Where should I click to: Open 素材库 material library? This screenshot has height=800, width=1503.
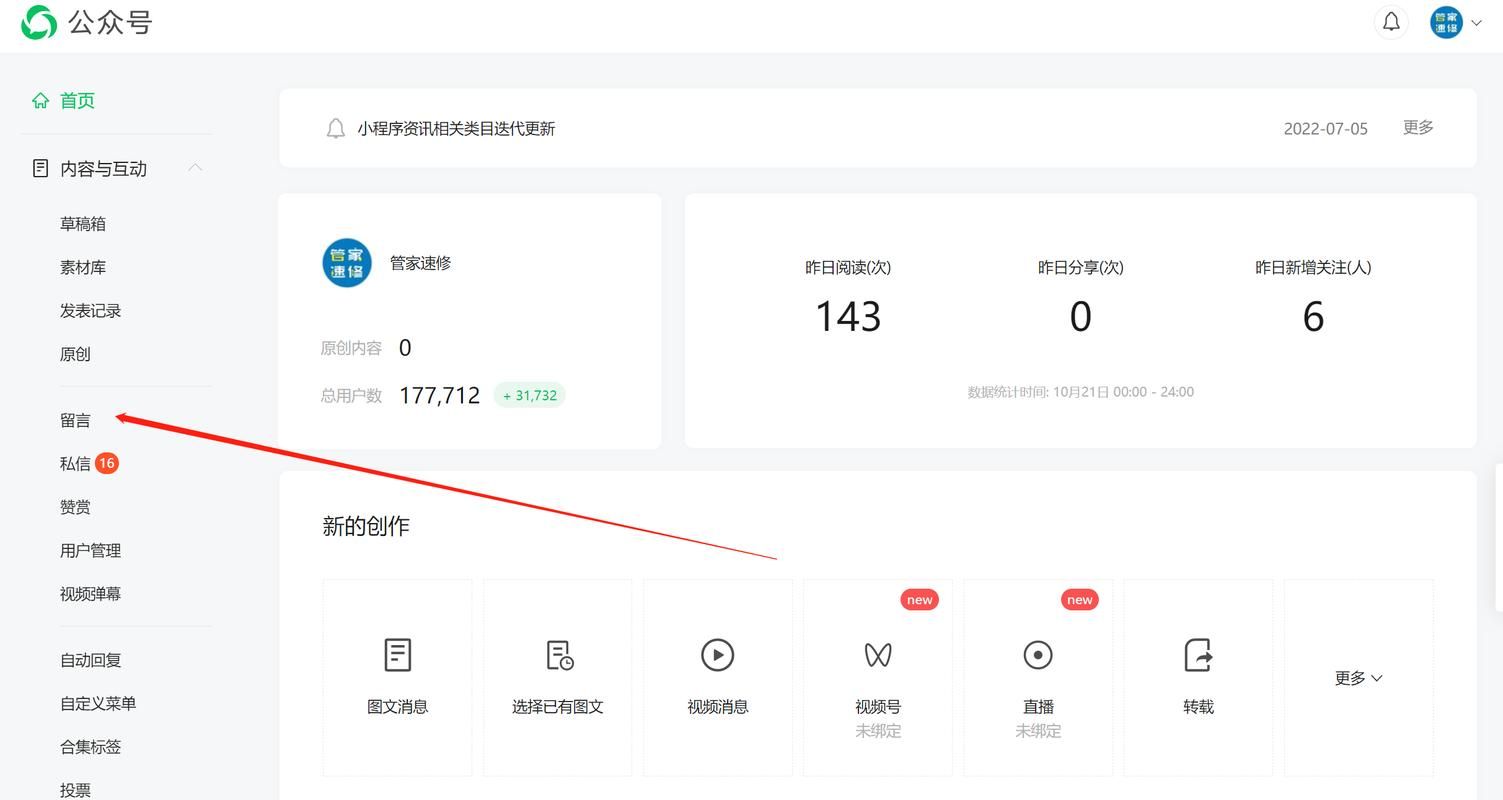point(83,267)
